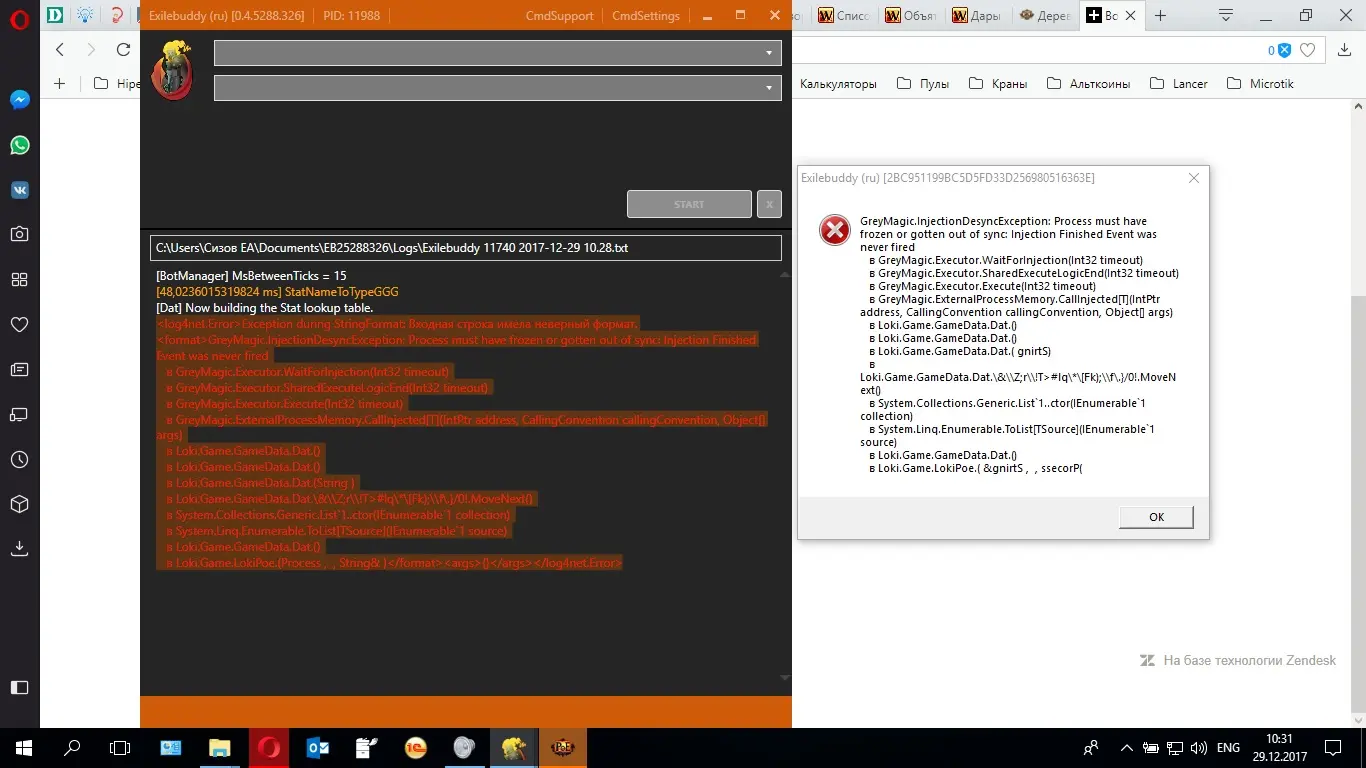Click the Exilebuddy character logo icon

pyautogui.click(x=172, y=70)
